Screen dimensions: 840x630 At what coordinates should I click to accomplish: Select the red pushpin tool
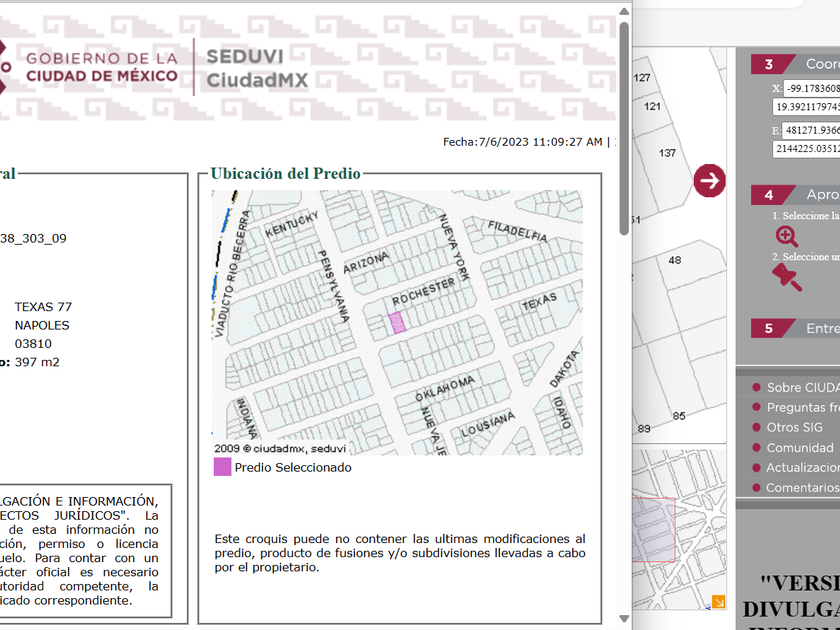786,278
